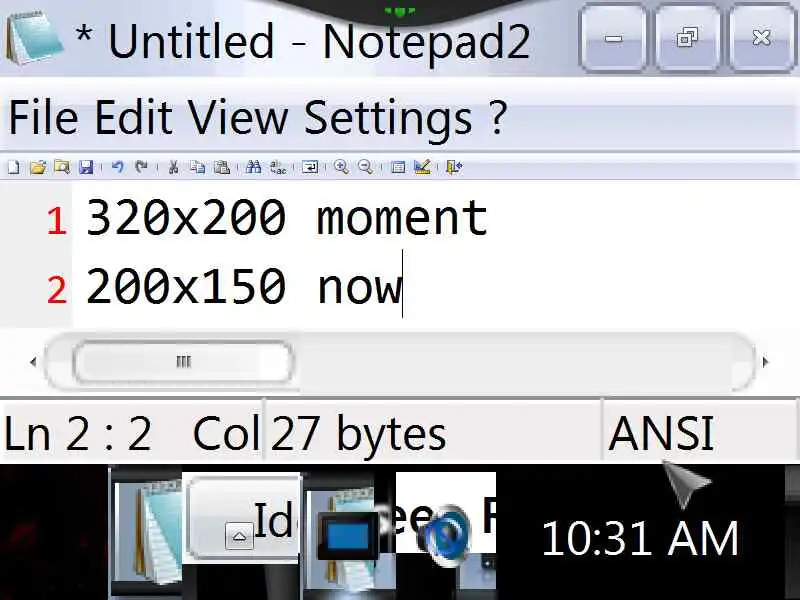Open the Replace tool icon

(x=278, y=167)
